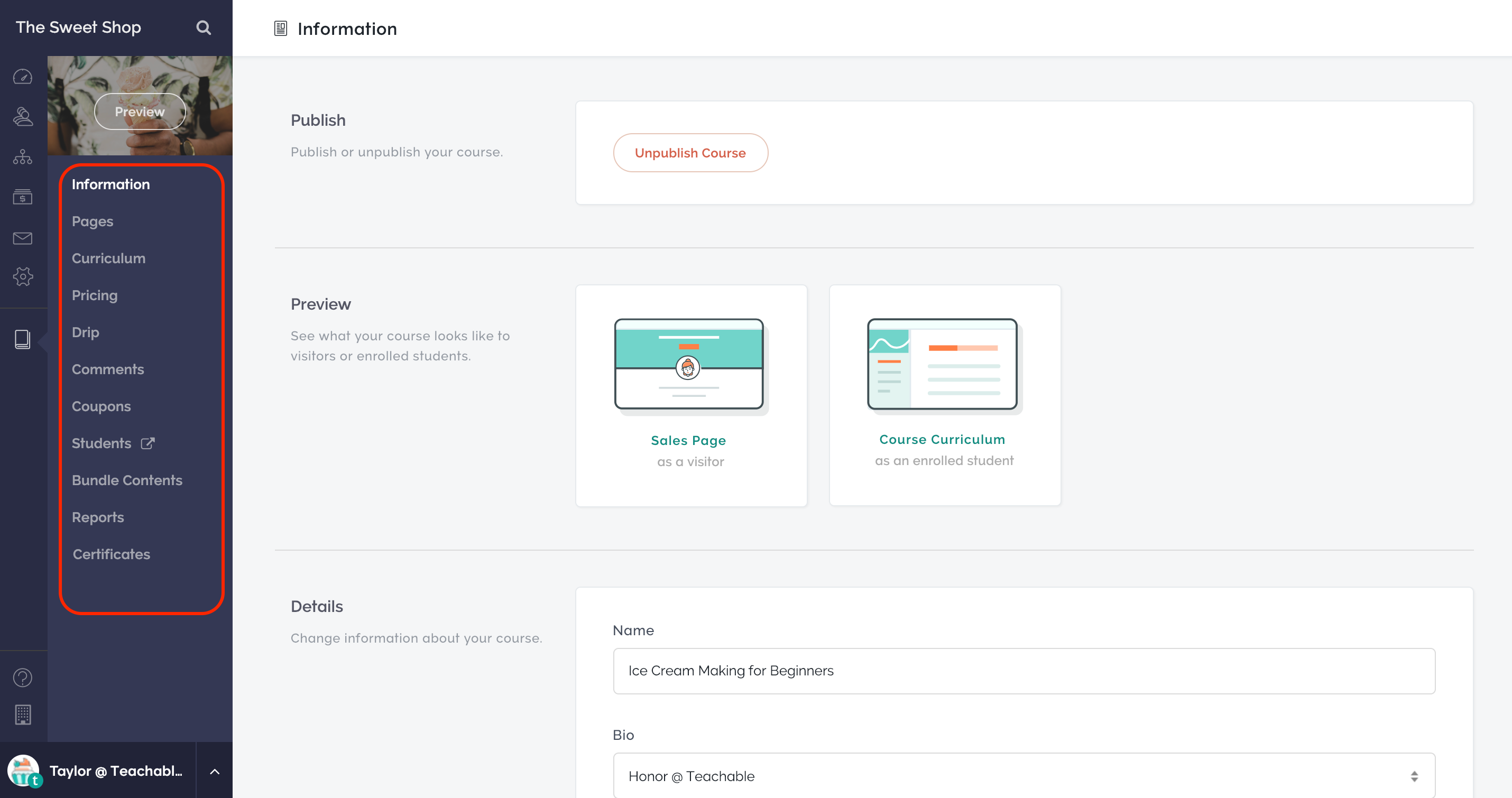The width and height of the screenshot is (1512, 798).
Task: Click the Taylor profile avatar
Action: [x=23, y=771]
